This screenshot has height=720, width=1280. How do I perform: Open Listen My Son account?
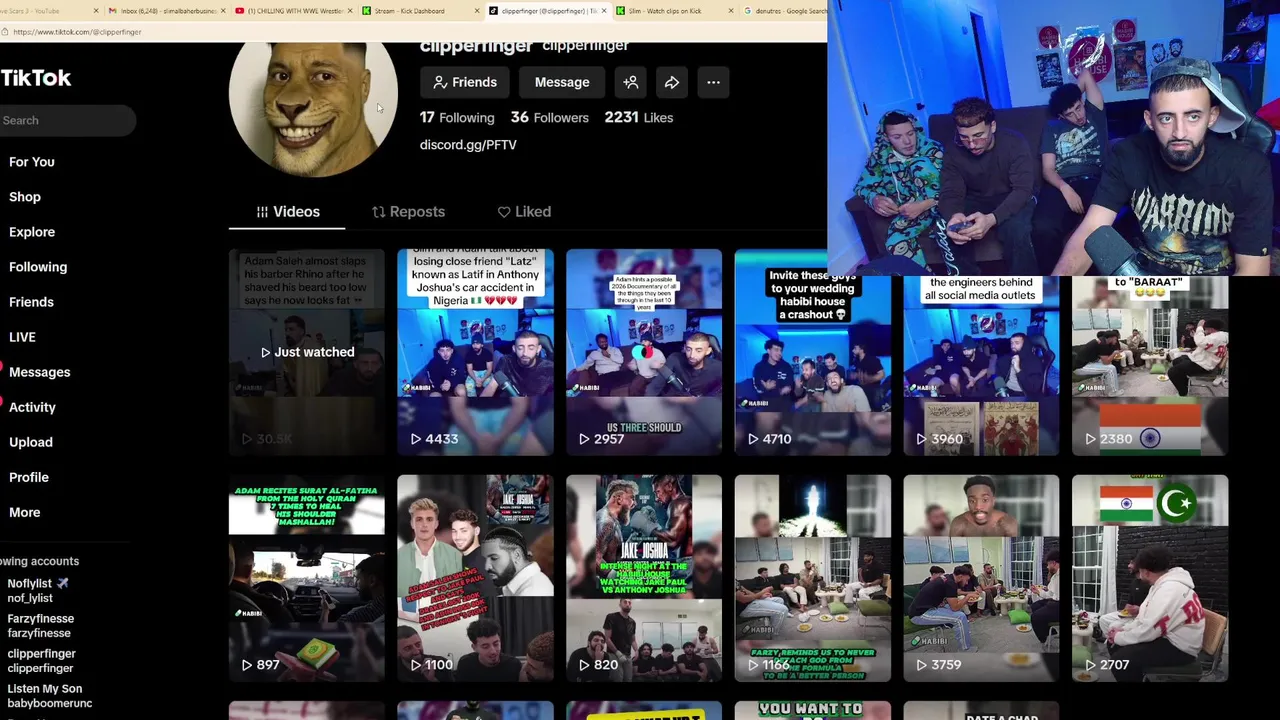(49, 695)
